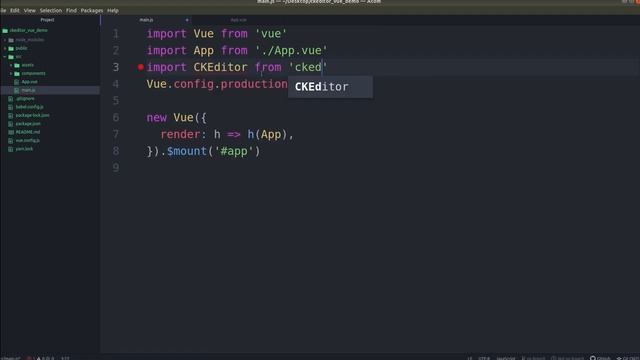
Task: Click the .gitignore file icon
Action: 11,98
